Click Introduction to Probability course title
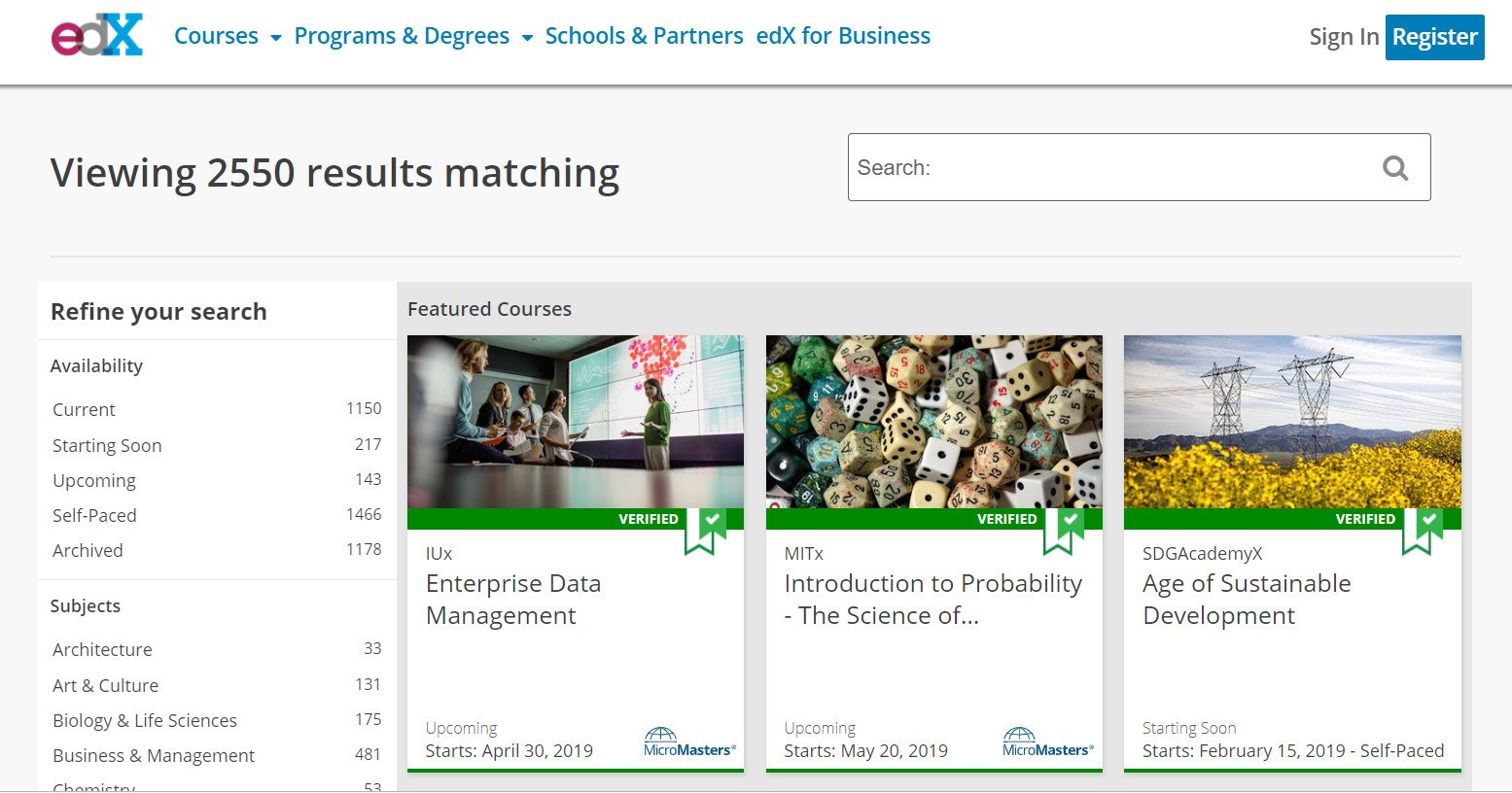The width and height of the screenshot is (1512, 793). [x=933, y=600]
